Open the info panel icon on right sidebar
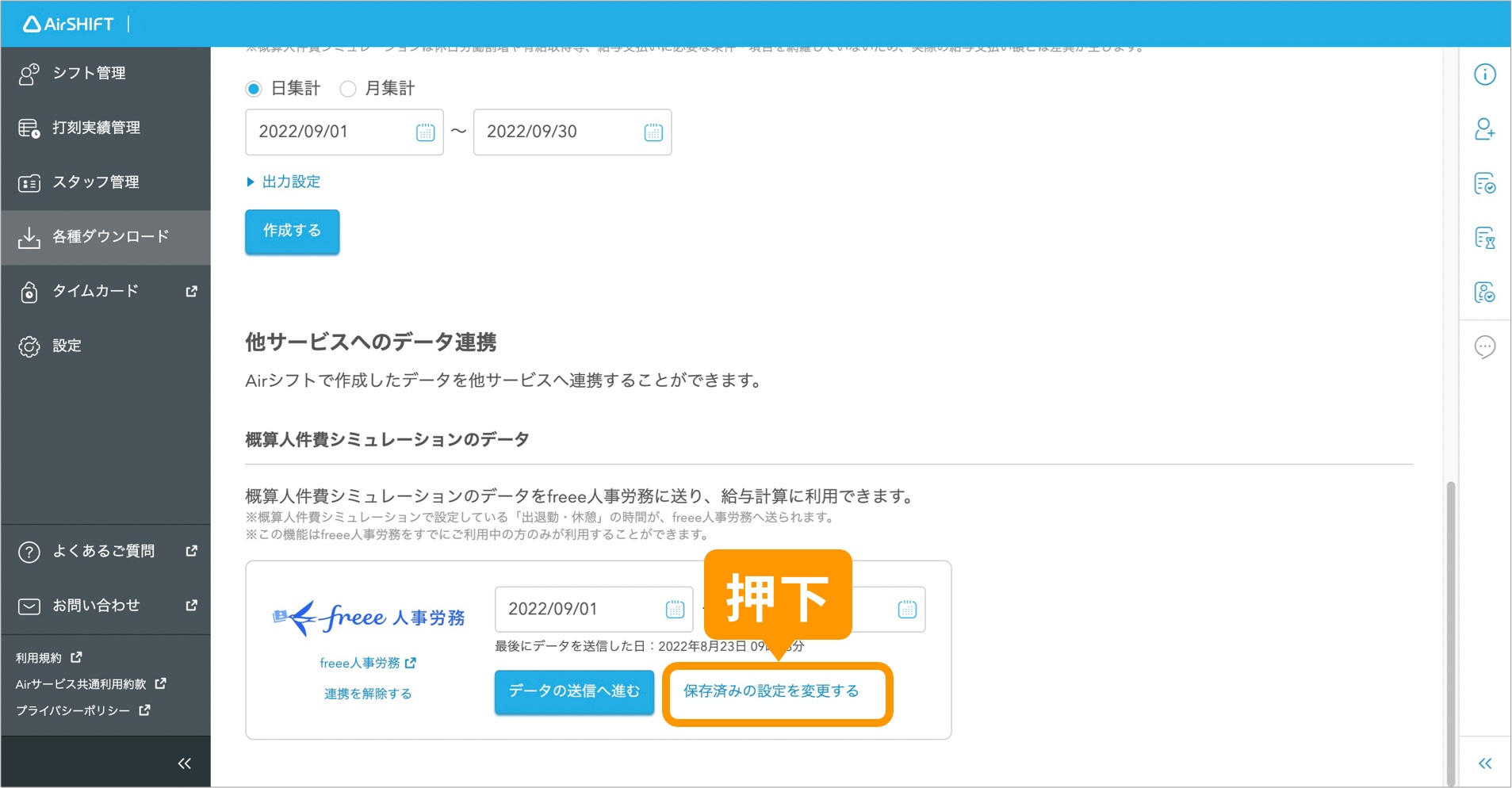Screen dimensions: 1512x788 [1486, 74]
